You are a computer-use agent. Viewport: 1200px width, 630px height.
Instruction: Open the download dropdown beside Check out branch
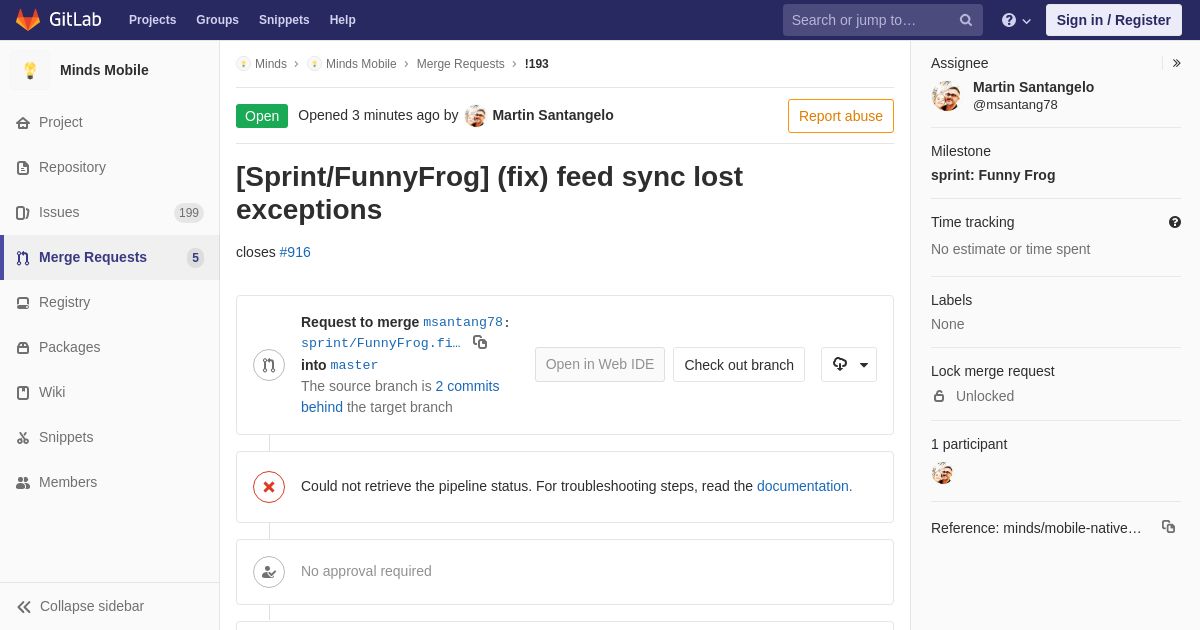849,364
